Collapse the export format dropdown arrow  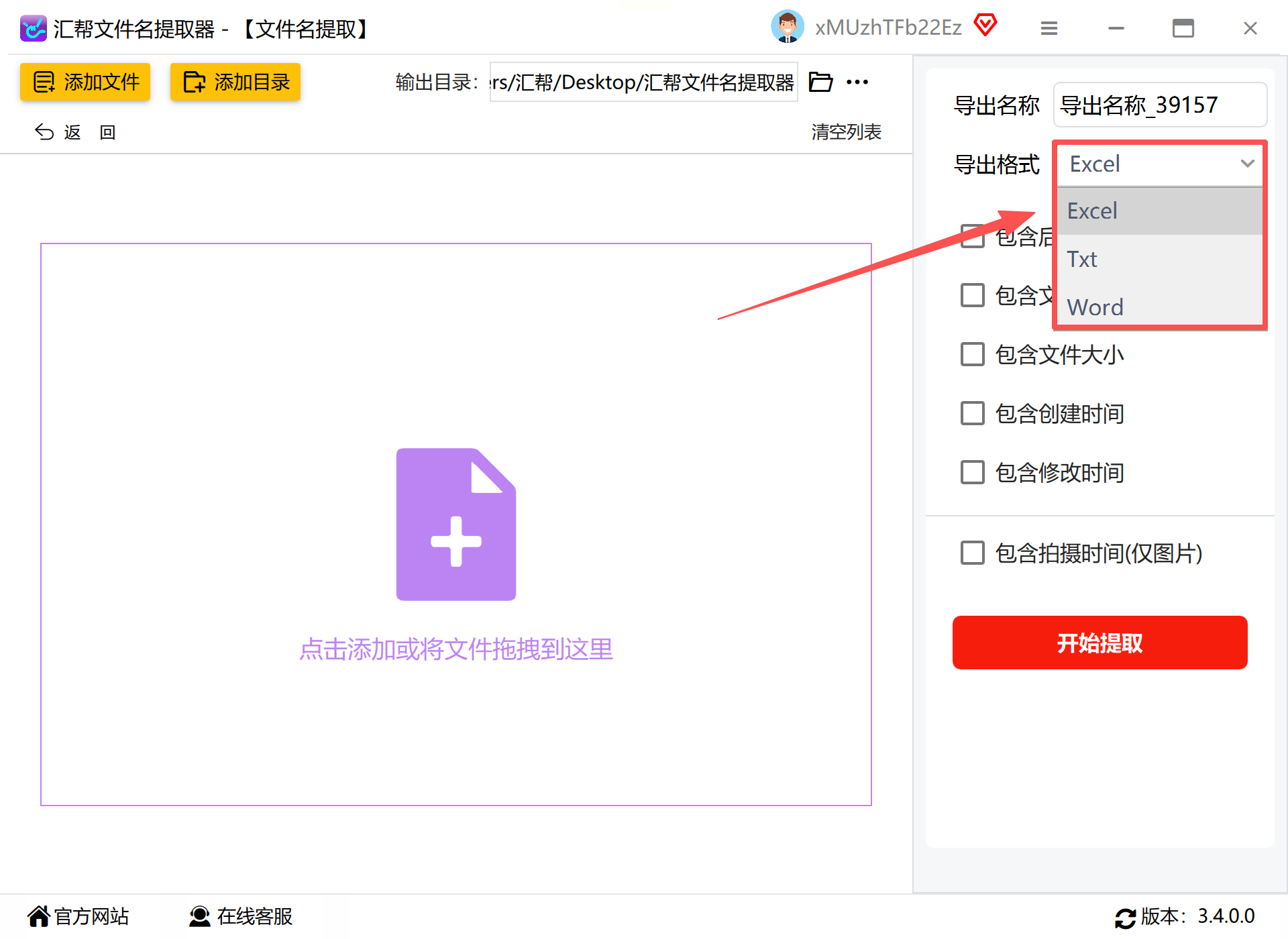pyautogui.click(x=1246, y=164)
